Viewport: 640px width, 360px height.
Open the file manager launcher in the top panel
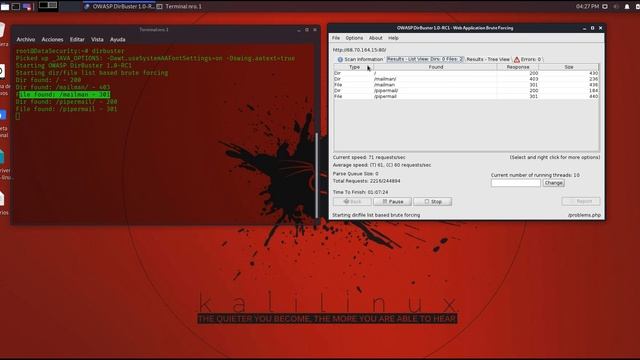pos(5,7)
